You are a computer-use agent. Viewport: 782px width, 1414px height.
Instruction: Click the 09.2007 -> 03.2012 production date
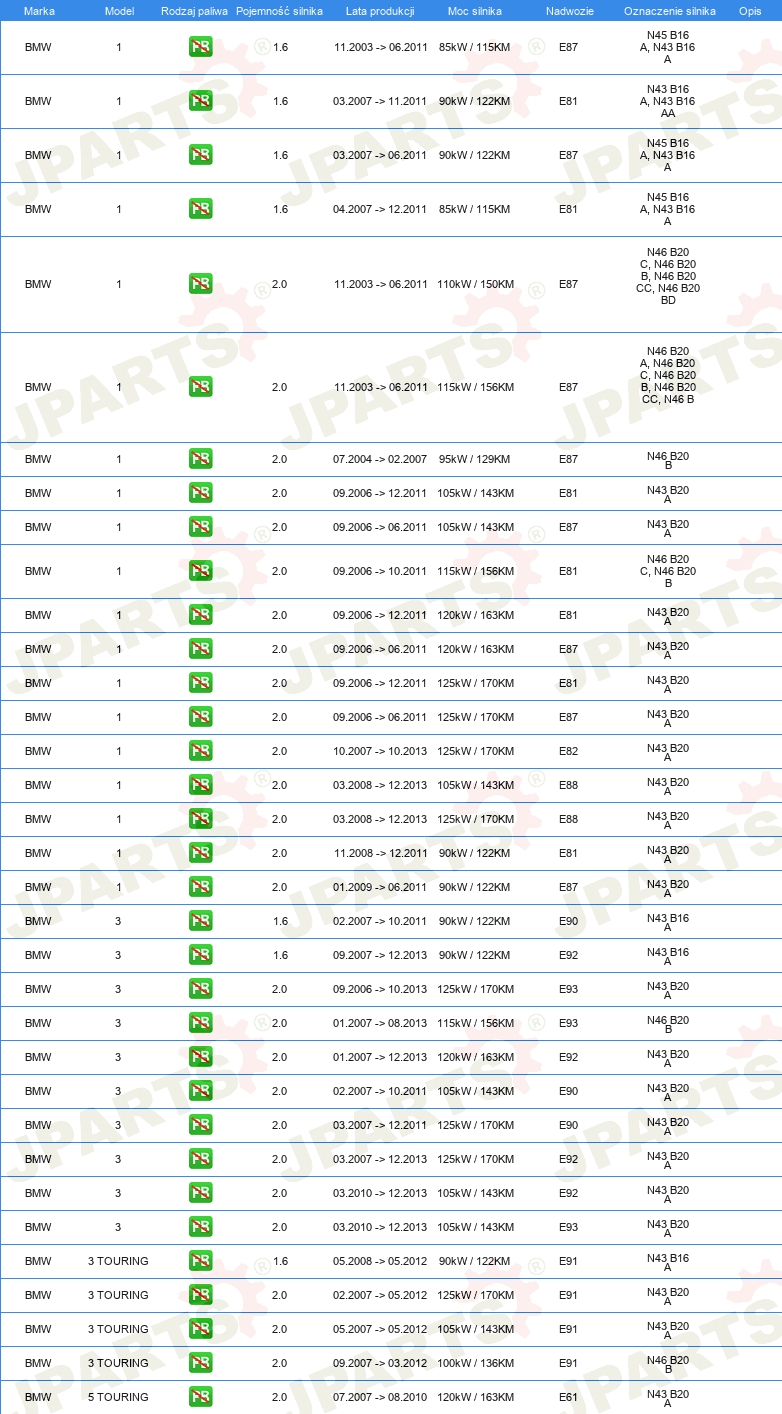pyautogui.click(x=380, y=1363)
